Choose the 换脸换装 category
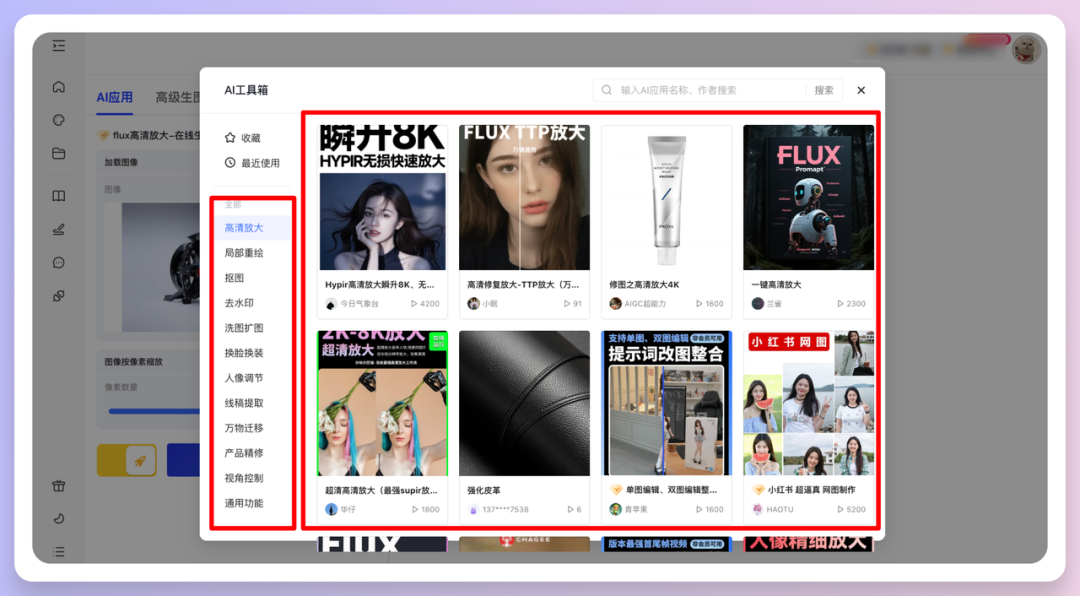 pyautogui.click(x=244, y=353)
